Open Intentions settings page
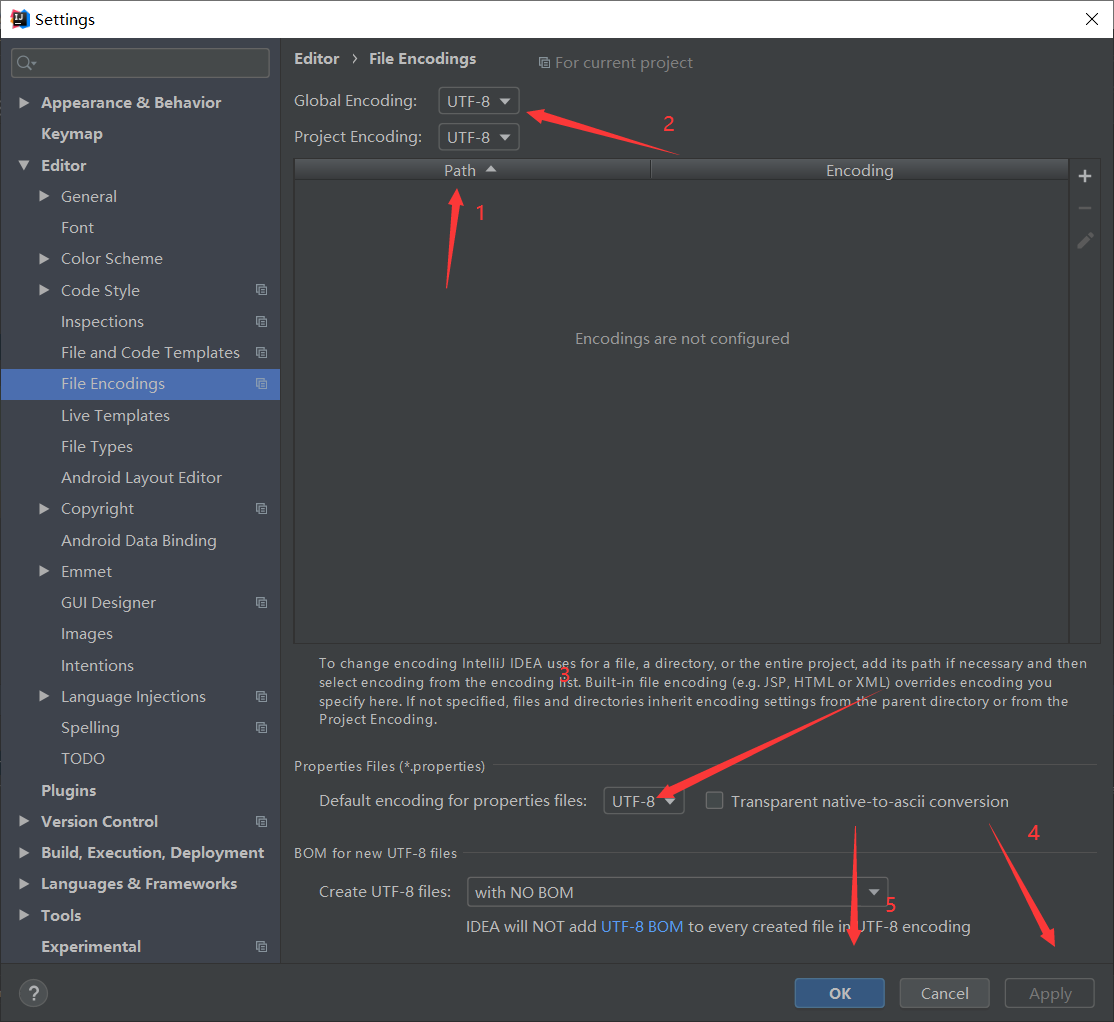Viewport: 1114px width, 1022px height. 97,665
